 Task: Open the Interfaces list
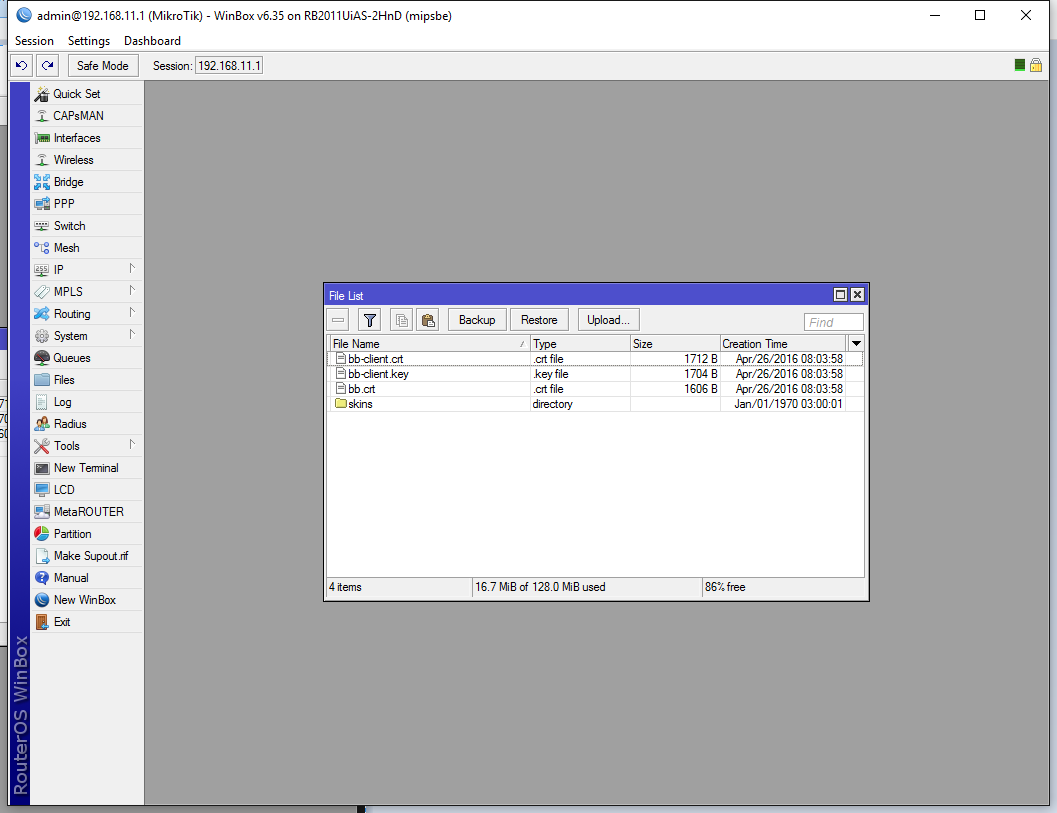coord(87,138)
